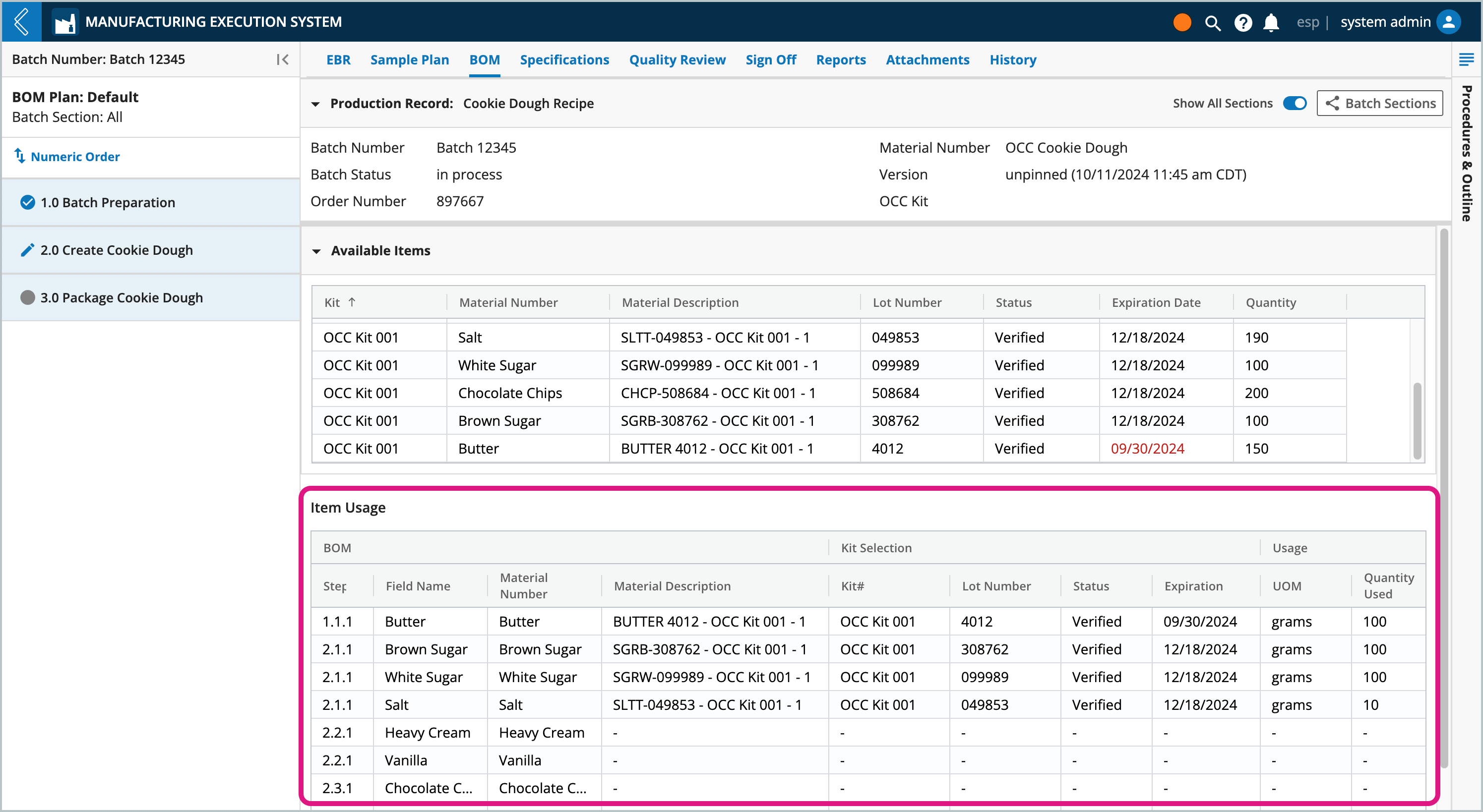1483x812 pixels.
Task: Switch to the Sample Plan tab
Action: 409,59
